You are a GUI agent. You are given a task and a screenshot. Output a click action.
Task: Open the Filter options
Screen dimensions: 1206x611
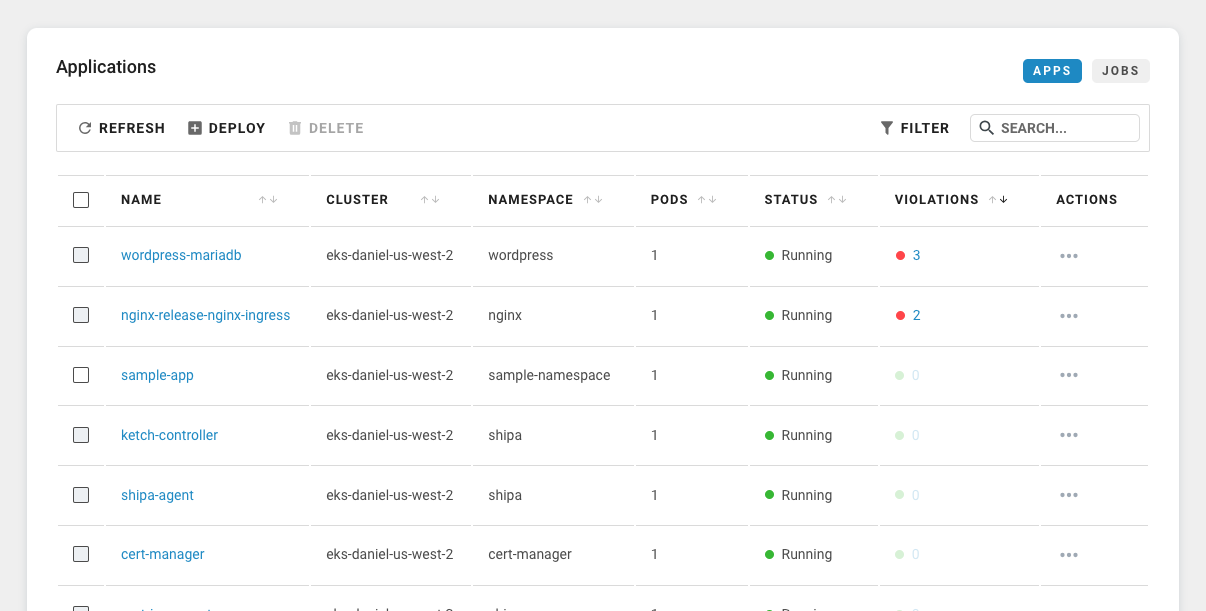914,128
